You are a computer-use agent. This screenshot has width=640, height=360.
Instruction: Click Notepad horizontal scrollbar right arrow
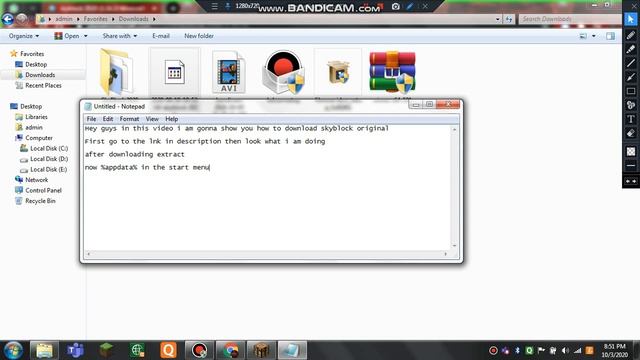tap(445, 254)
